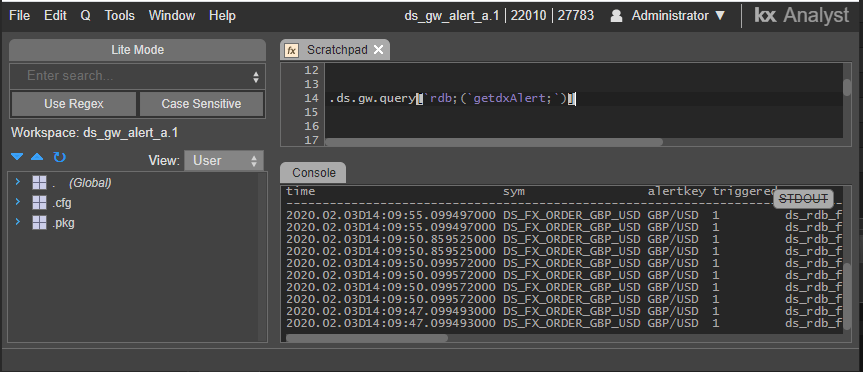Image resolution: width=863 pixels, height=372 pixels.
Task: Refresh the workspace tree
Action: click(x=59, y=158)
